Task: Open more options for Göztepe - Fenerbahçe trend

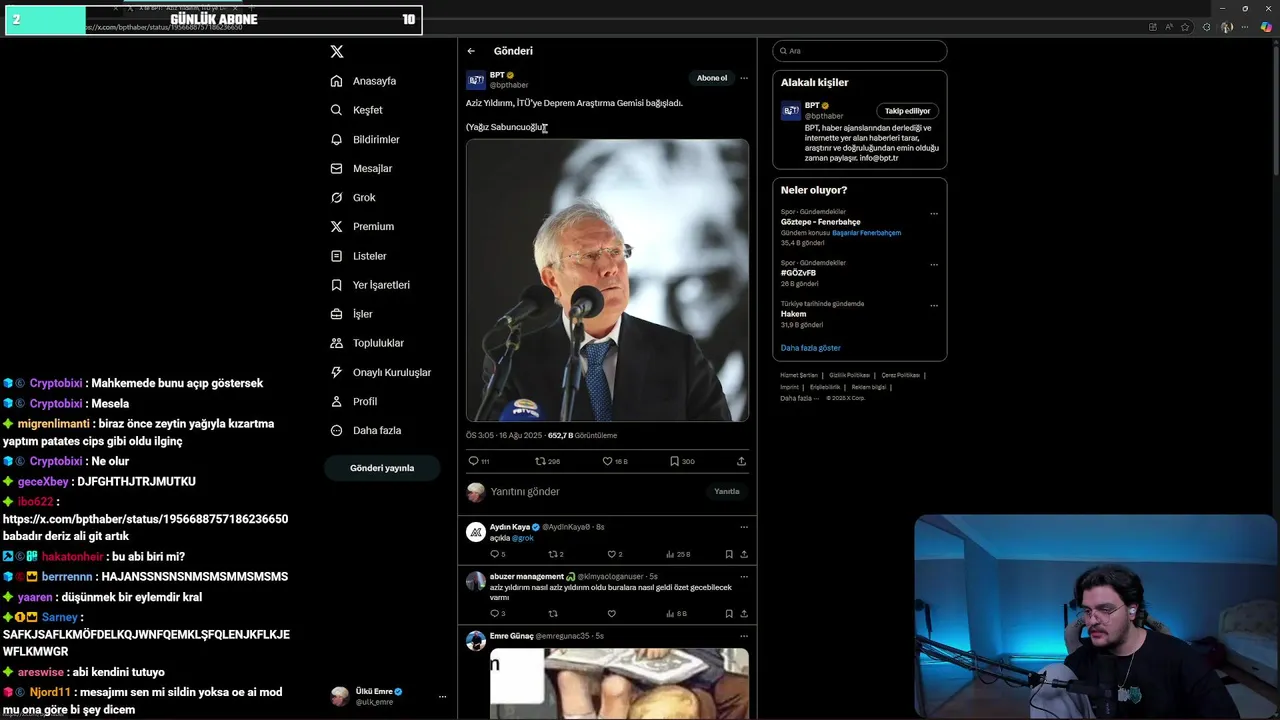Action: pos(934,213)
